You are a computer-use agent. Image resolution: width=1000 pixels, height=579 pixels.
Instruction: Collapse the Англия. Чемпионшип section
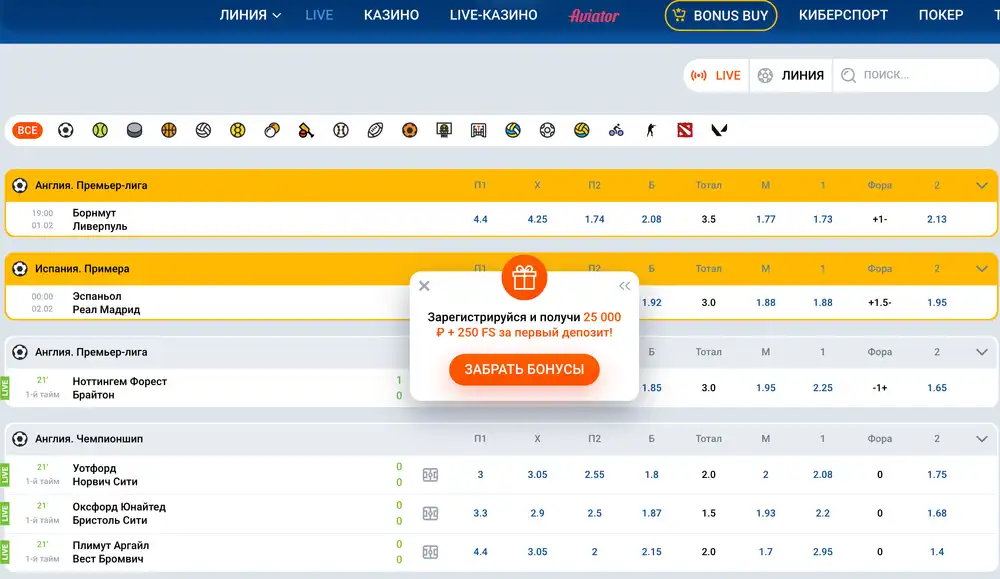coord(981,439)
